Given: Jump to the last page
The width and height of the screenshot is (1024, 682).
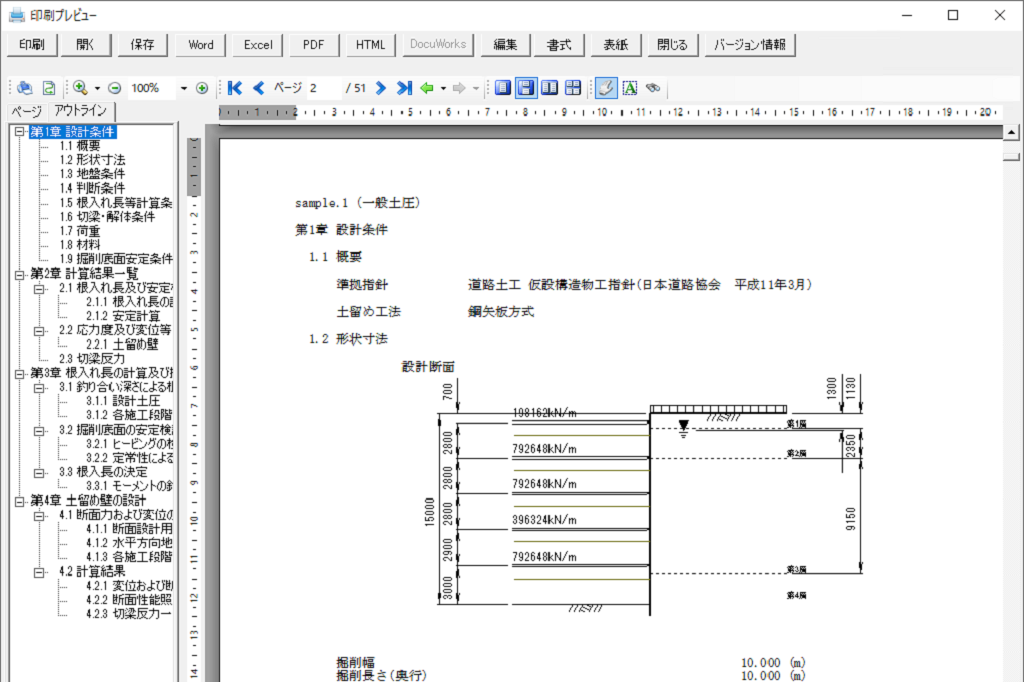Looking at the screenshot, I should (404, 88).
